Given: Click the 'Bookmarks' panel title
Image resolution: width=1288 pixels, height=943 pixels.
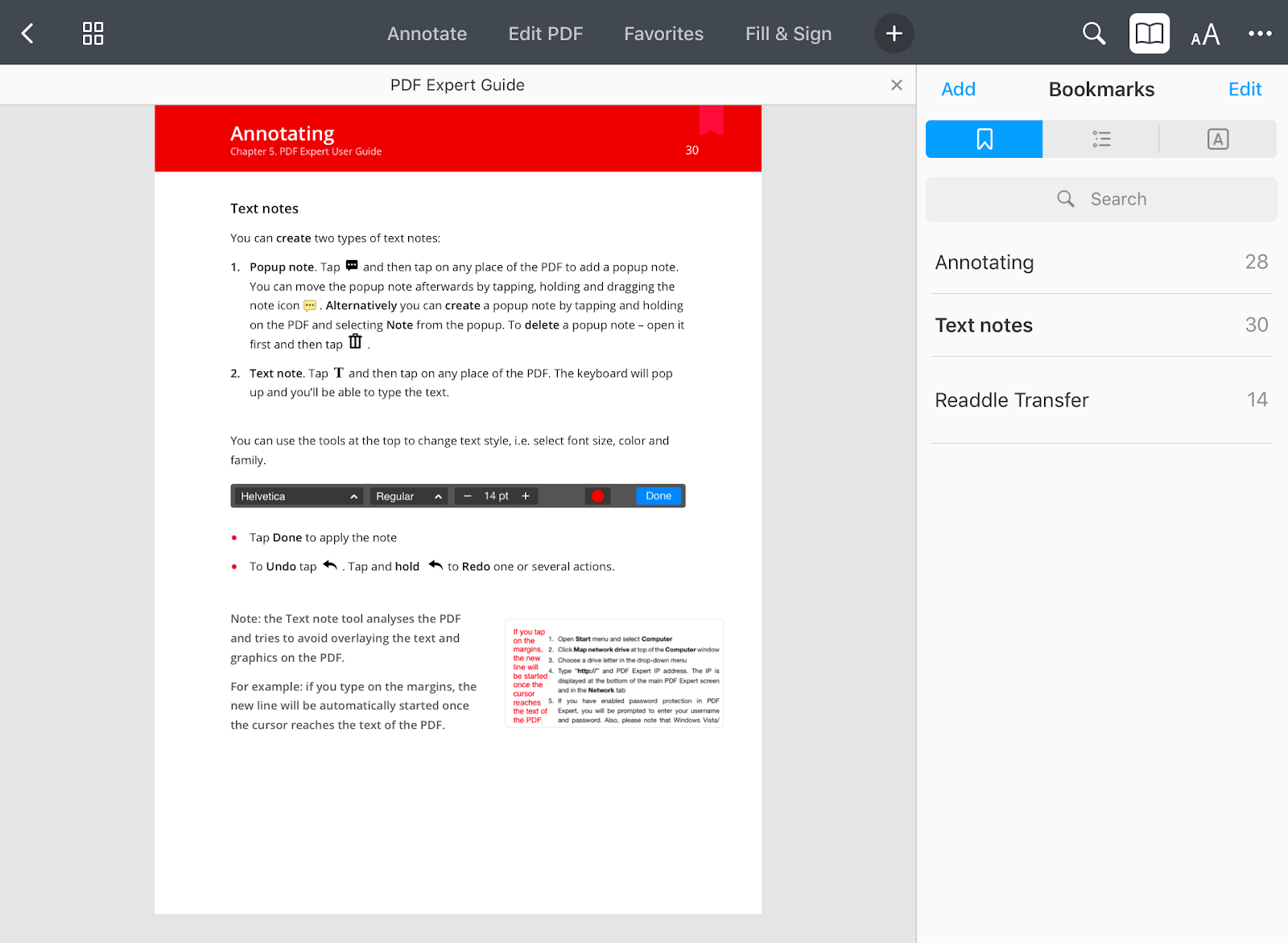Looking at the screenshot, I should (1101, 89).
